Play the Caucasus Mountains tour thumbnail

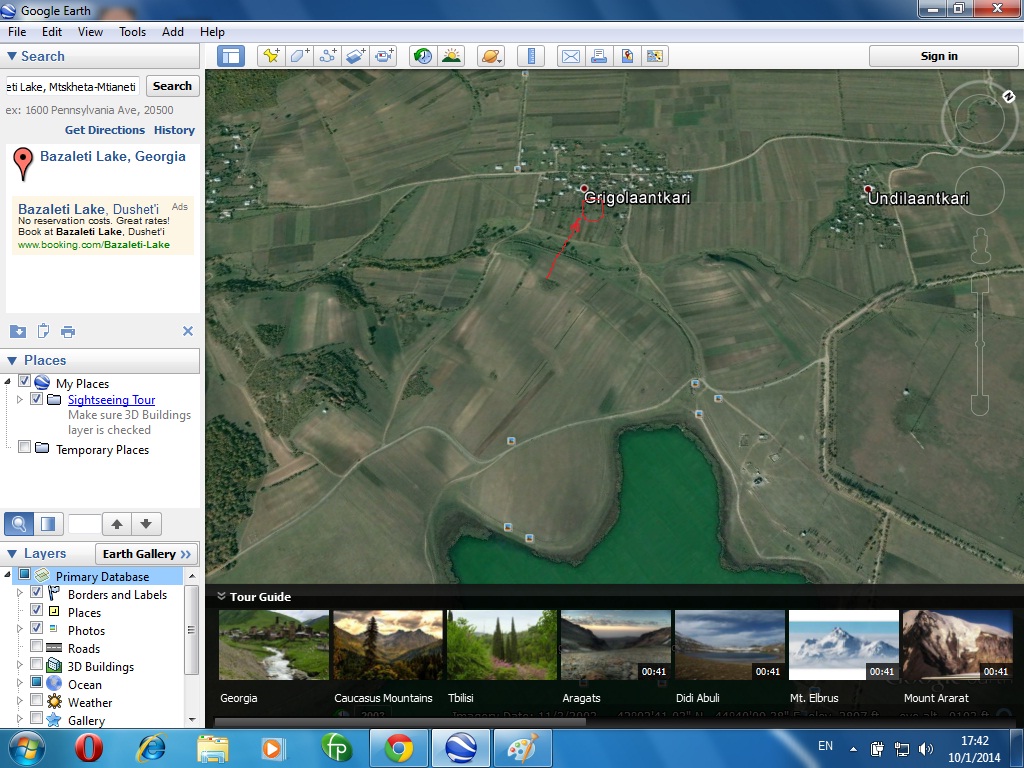pyautogui.click(x=388, y=645)
